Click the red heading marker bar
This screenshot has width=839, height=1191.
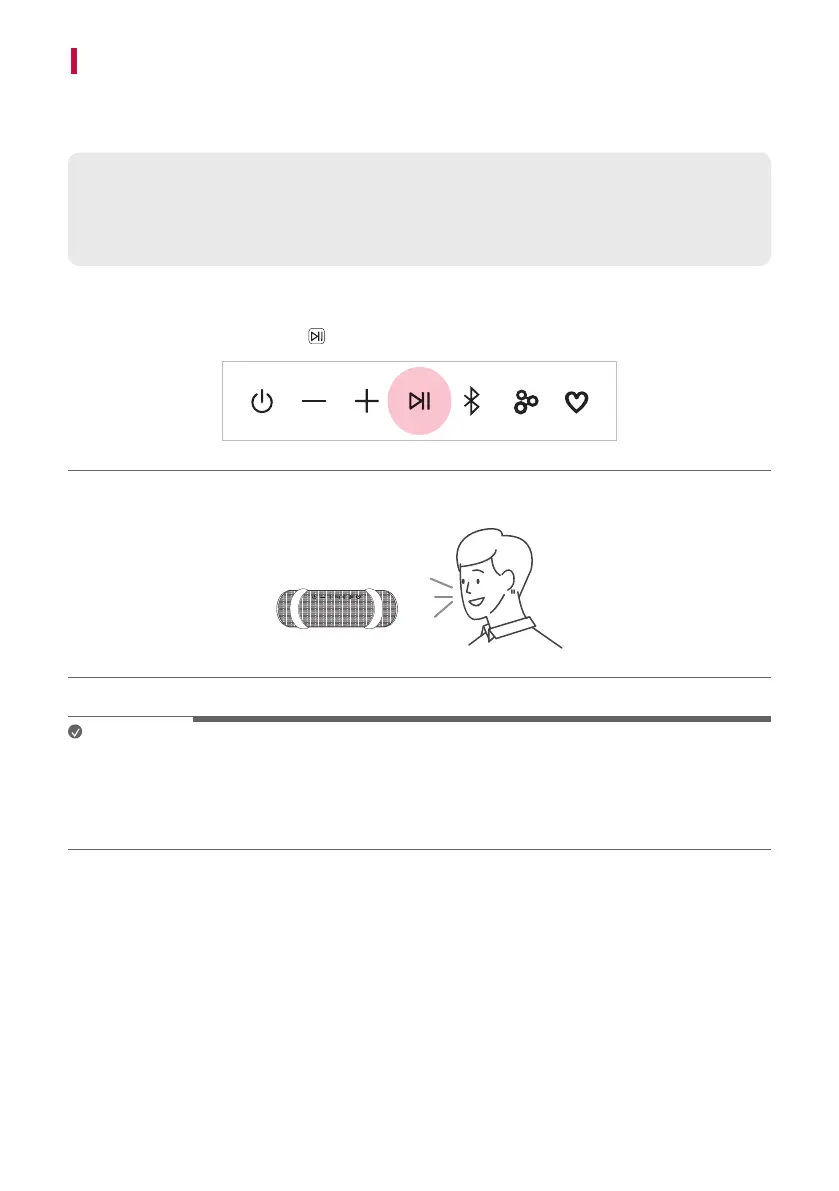click(74, 61)
